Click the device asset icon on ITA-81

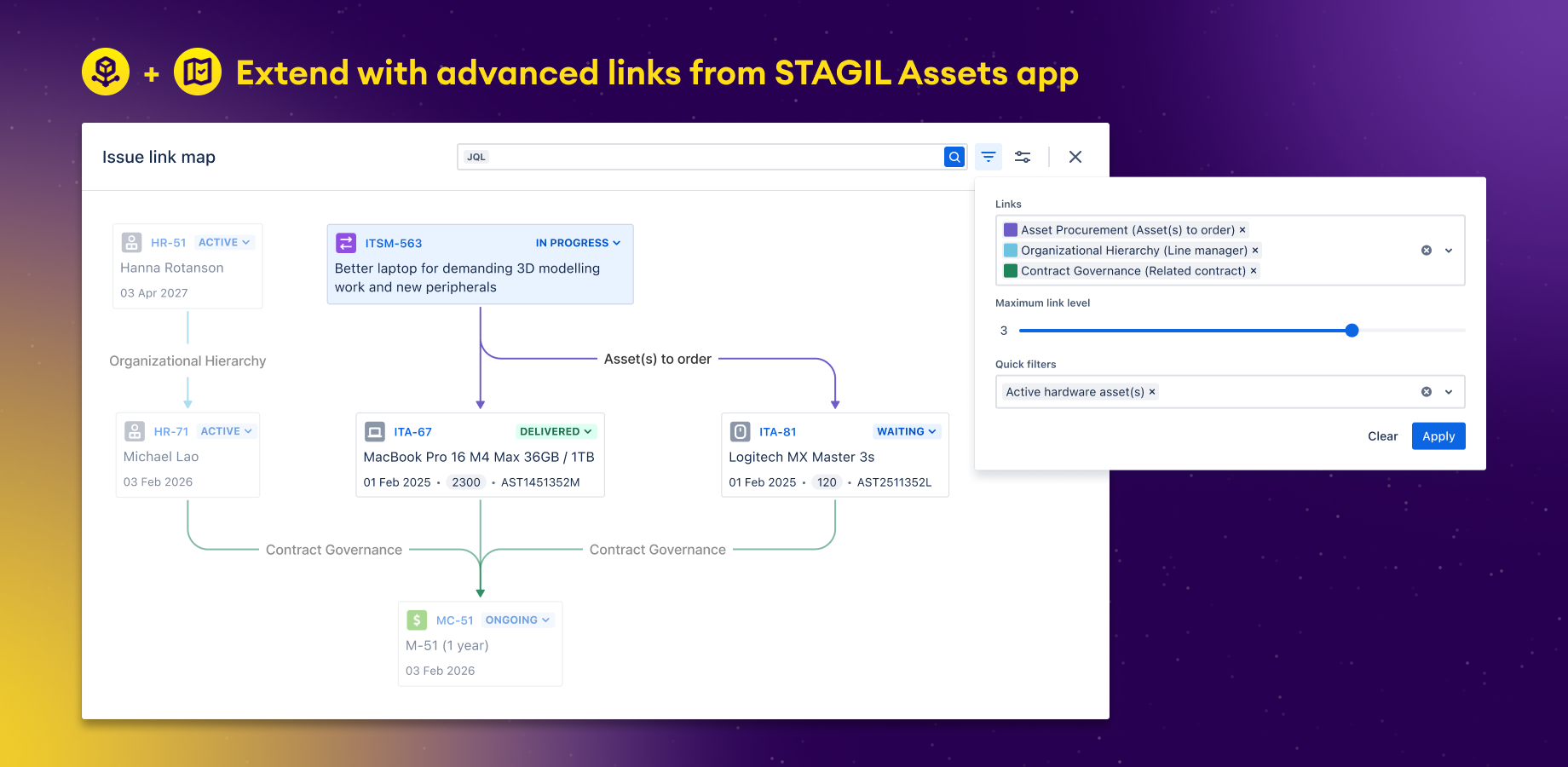pos(738,431)
